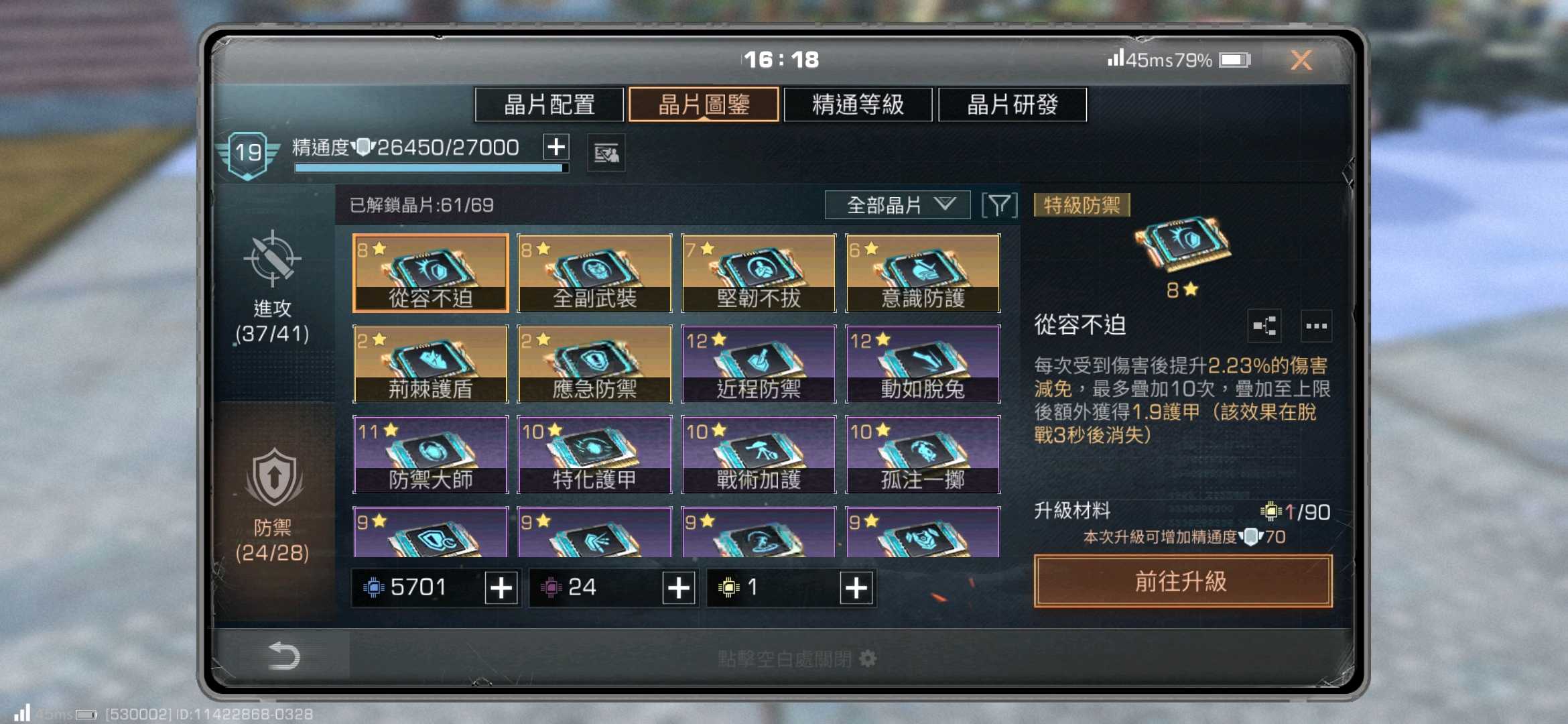Image resolution: width=1568 pixels, height=724 pixels.
Task: Add more gold chip currency
Action: (x=856, y=588)
